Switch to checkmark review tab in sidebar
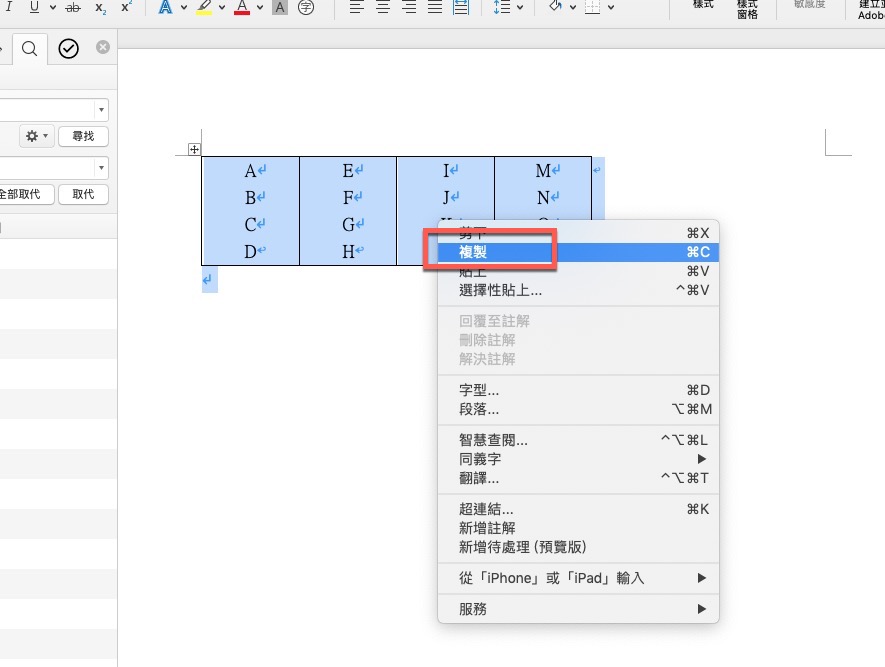885x667 pixels. point(68,49)
